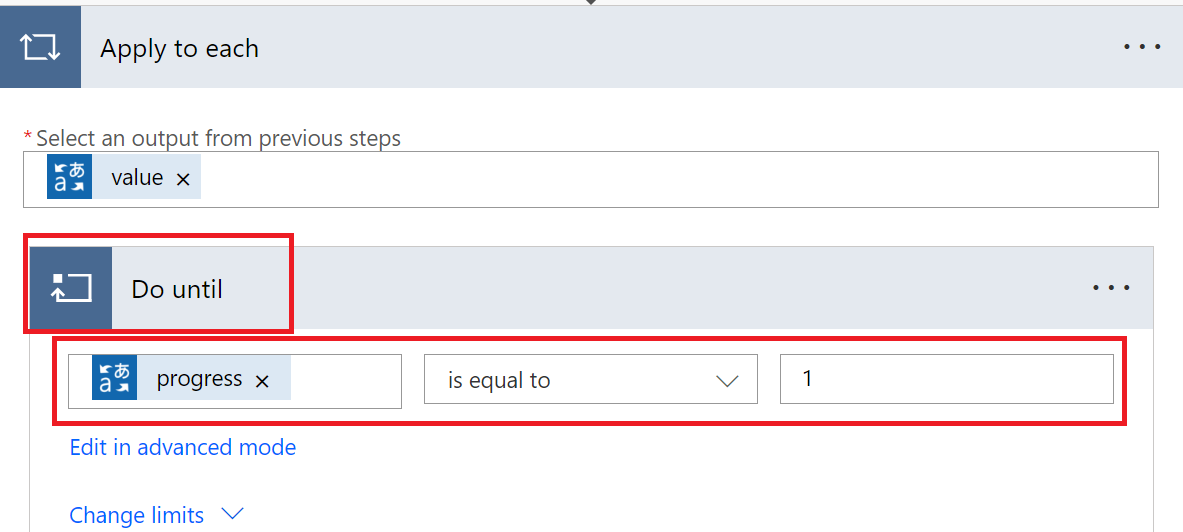This screenshot has width=1183, height=532.
Task: Click the Do until loop icon
Action: coord(71,288)
